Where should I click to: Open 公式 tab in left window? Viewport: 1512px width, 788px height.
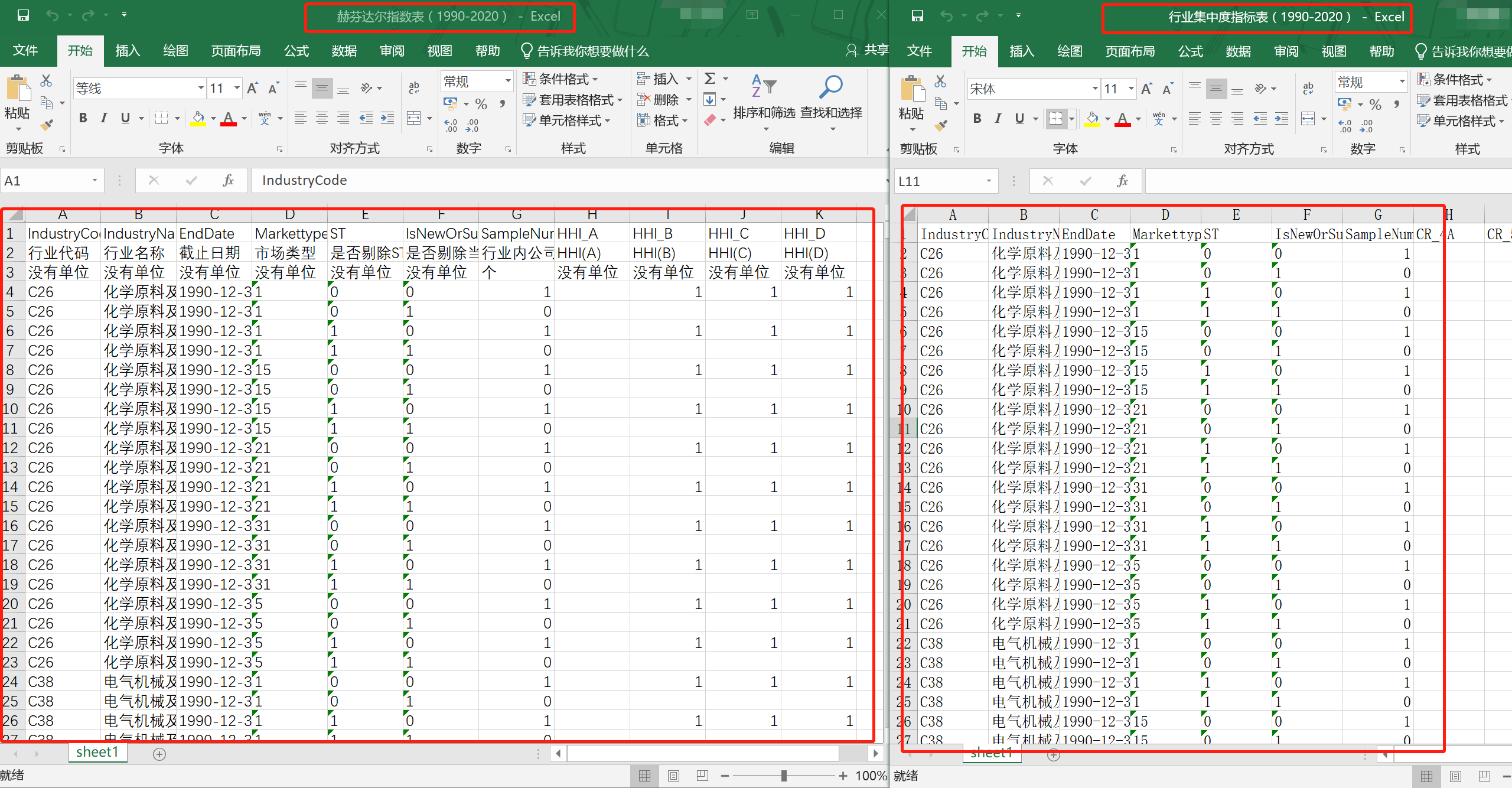point(296,51)
